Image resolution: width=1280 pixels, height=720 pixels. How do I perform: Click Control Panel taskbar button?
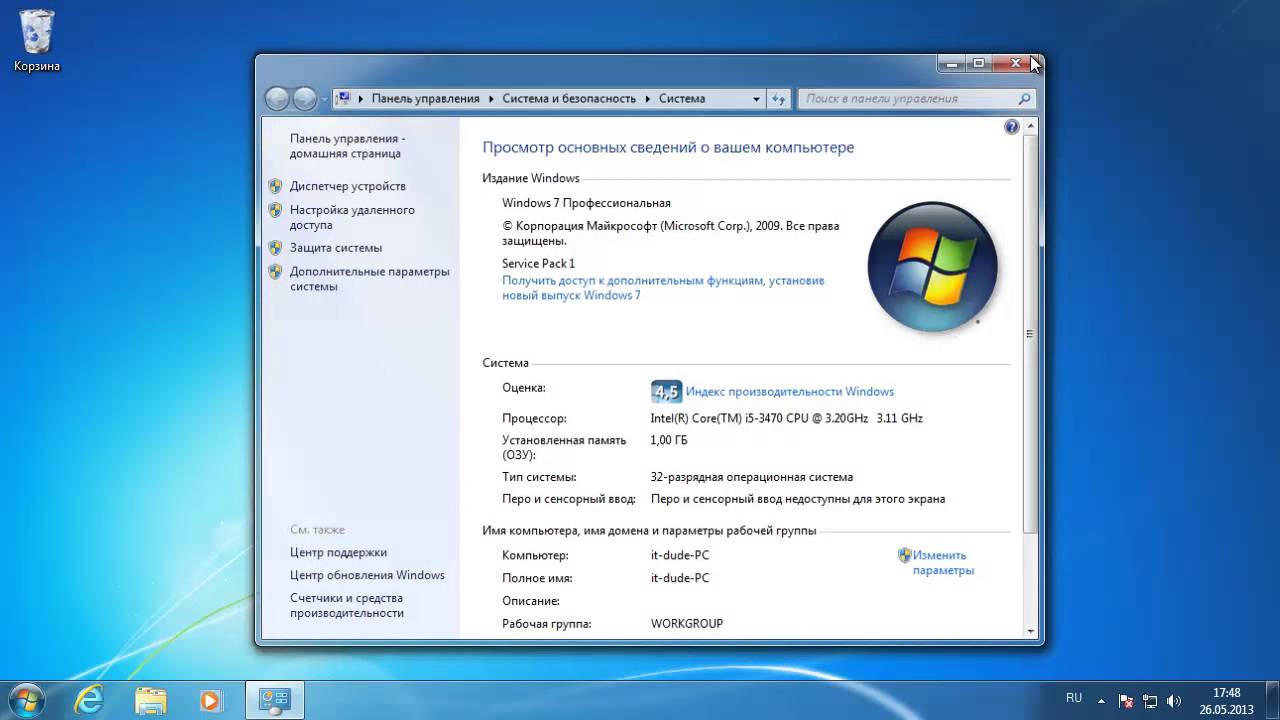pos(274,700)
